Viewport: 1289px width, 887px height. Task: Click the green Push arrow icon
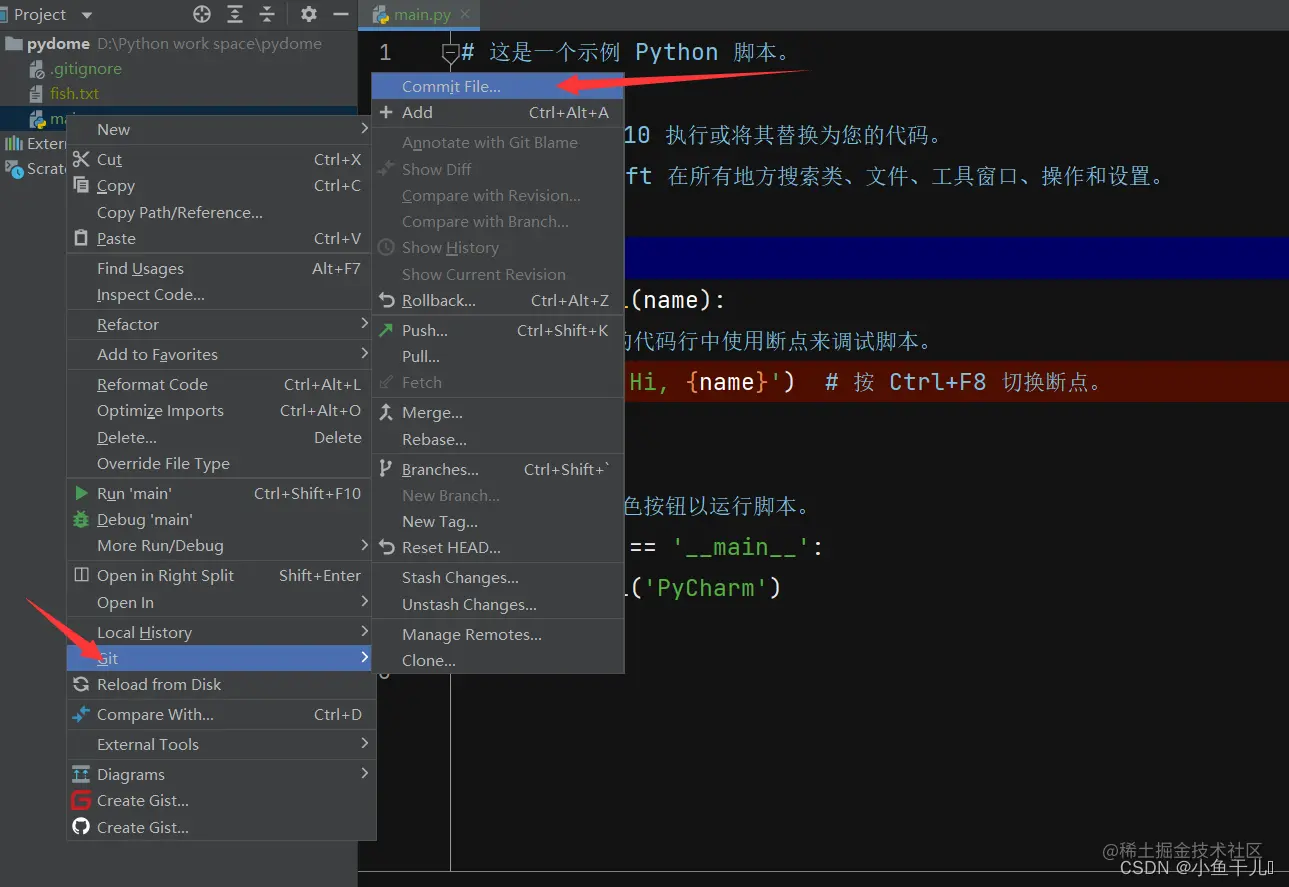(387, 330)
